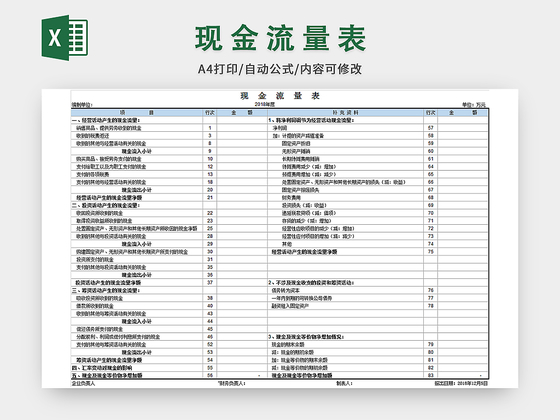Select row 投资所支付的现金
Image resolution: width=560 pixels, height=420 pixels.
[95, 260]
